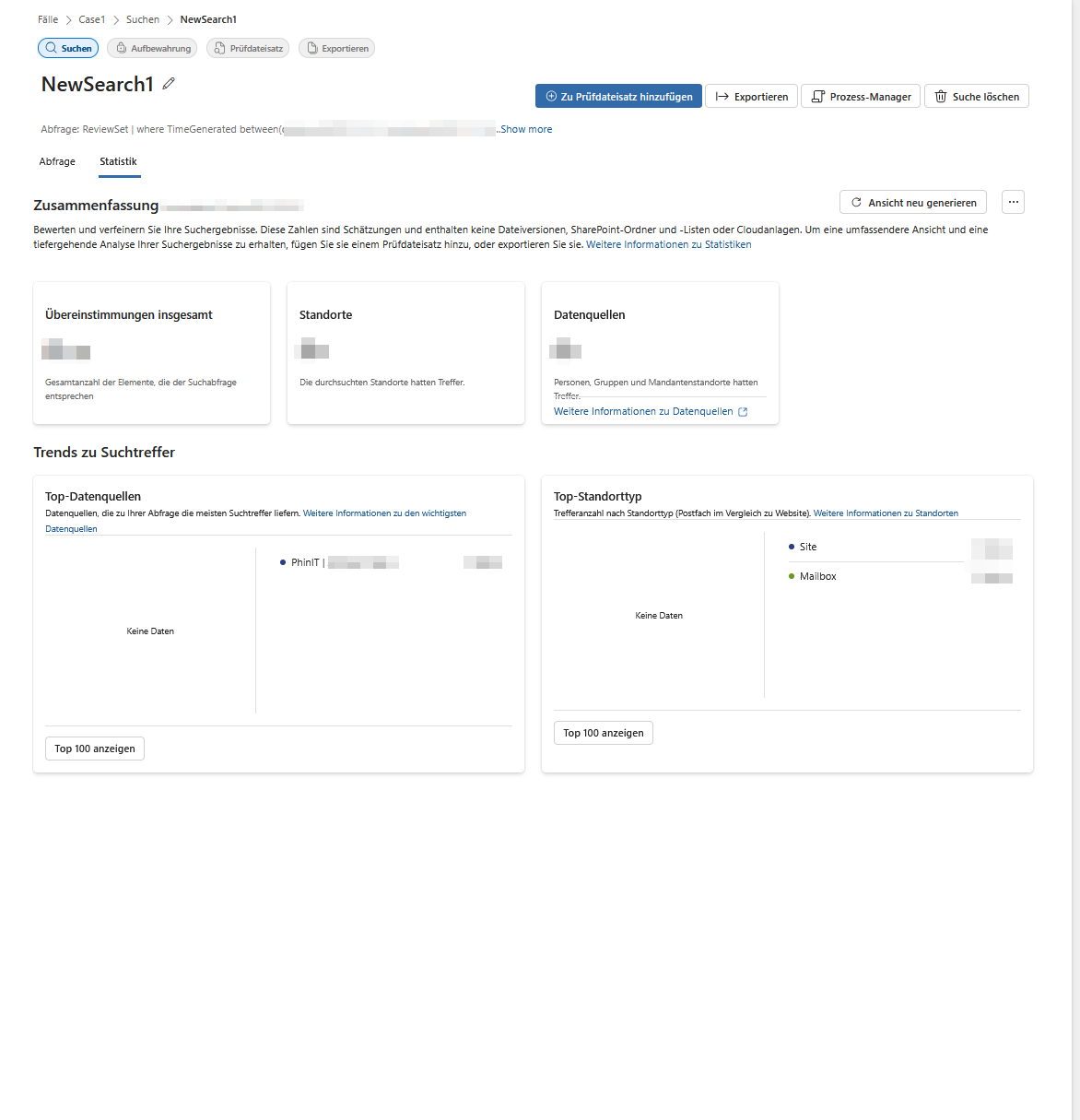Viewport: 1080px width, 1120px height.
Task: Show Top 100 in Top-Standorttyp card
Action: 604,733
